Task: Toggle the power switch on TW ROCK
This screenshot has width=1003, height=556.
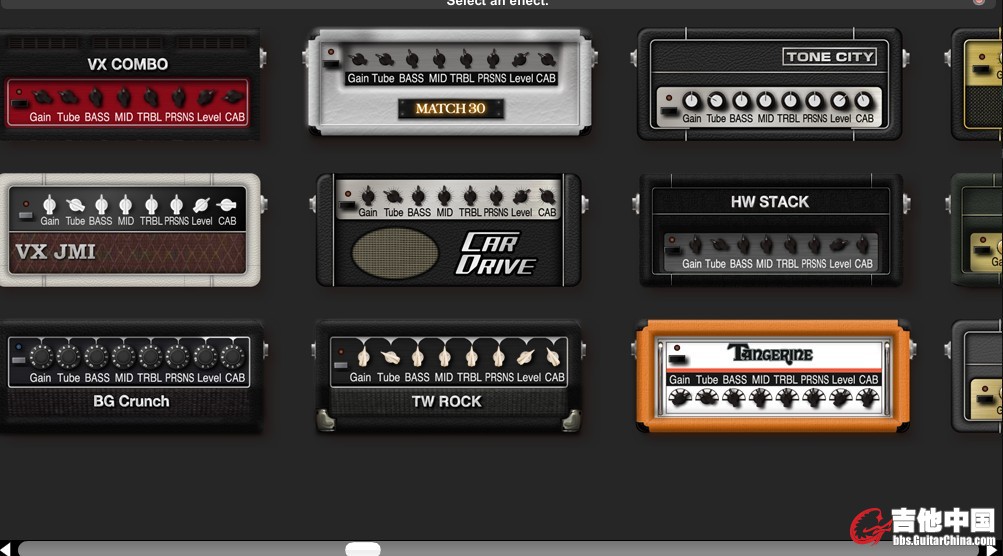Action: click(x=340, y=365)
